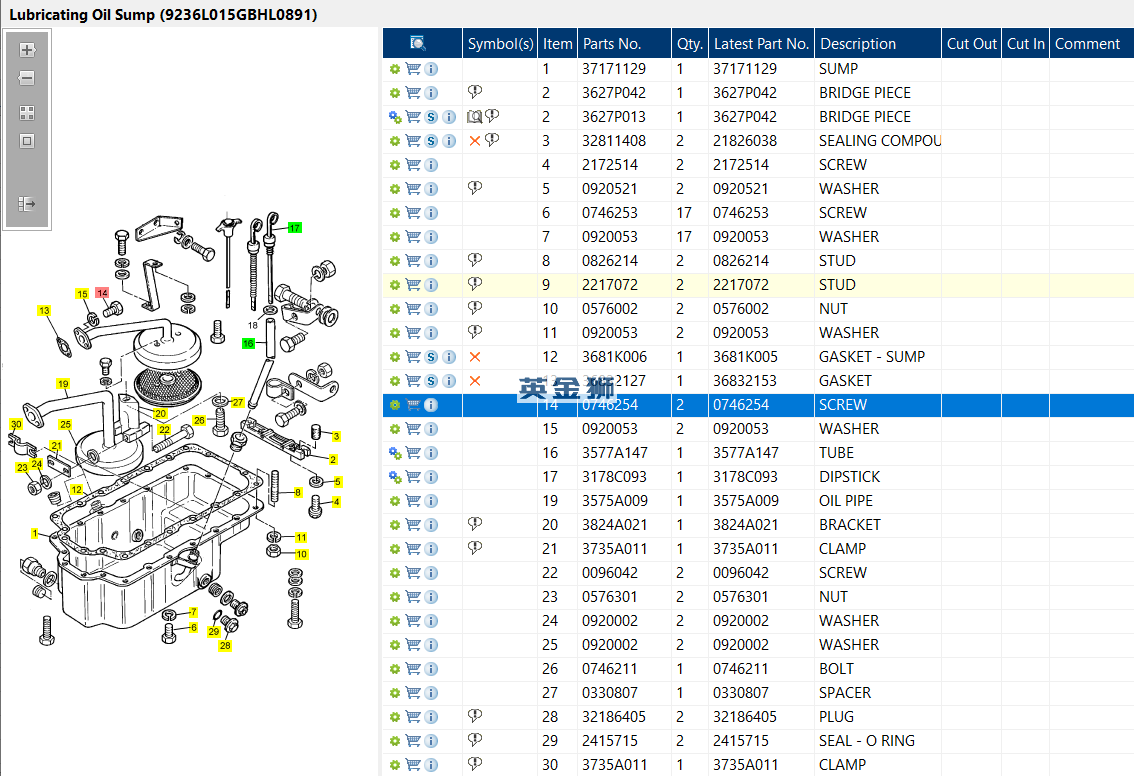The height and width of the screenshot is (776, 1134).
Task: Add NUT 0576301 to cart
Action: point(413,597)
